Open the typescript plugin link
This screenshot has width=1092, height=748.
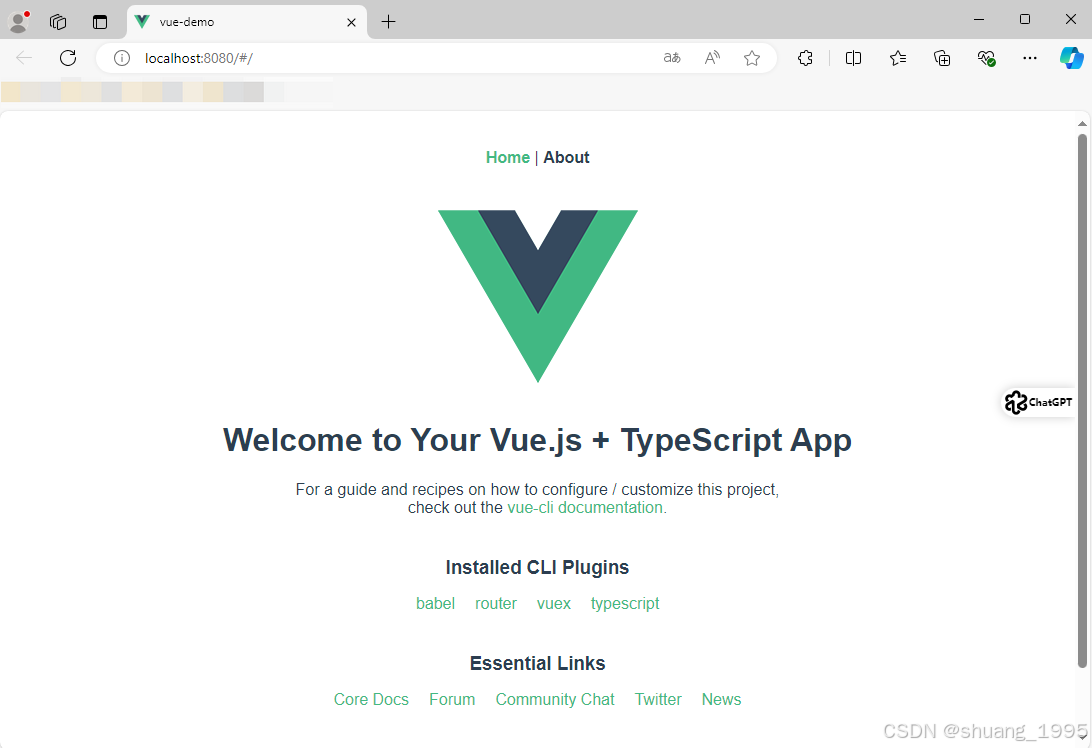(625, 604)
